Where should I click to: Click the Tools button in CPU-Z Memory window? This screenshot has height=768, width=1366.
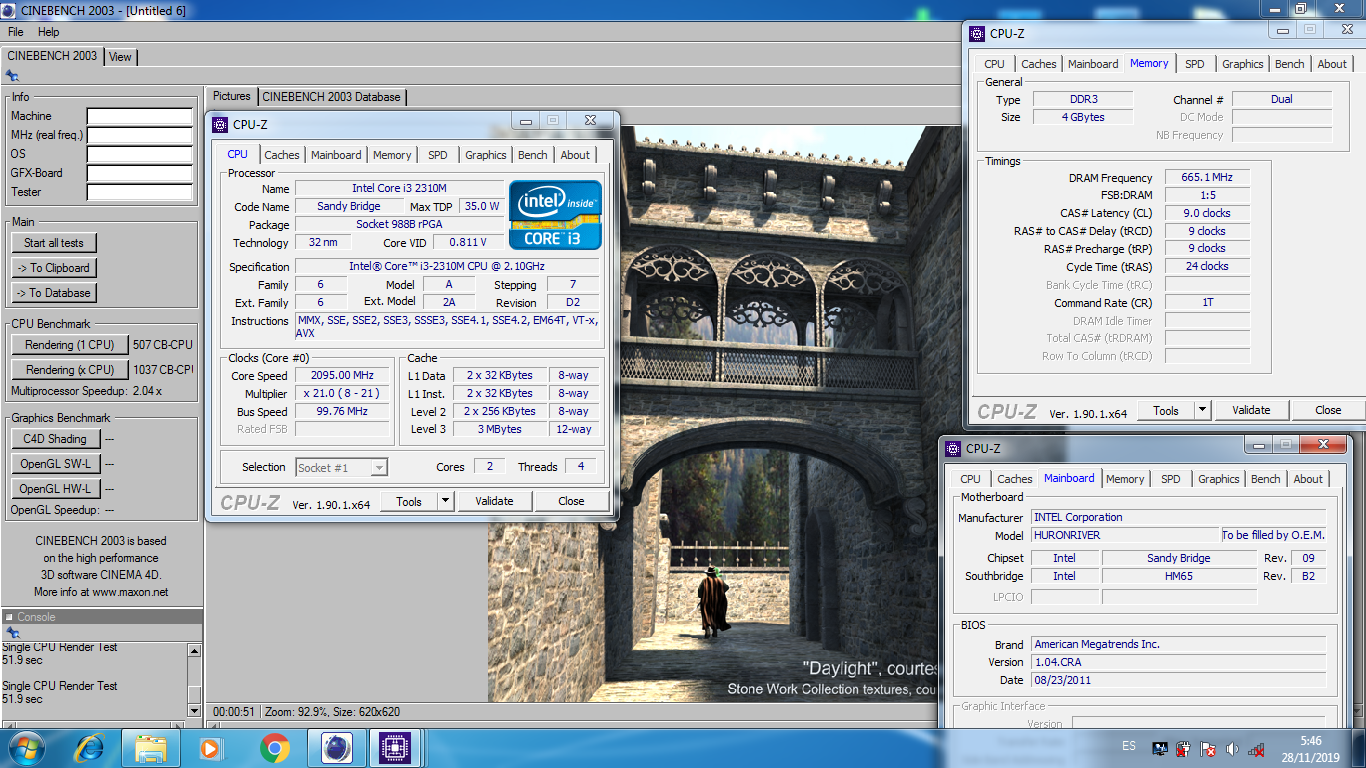(x=1166, y=410)
